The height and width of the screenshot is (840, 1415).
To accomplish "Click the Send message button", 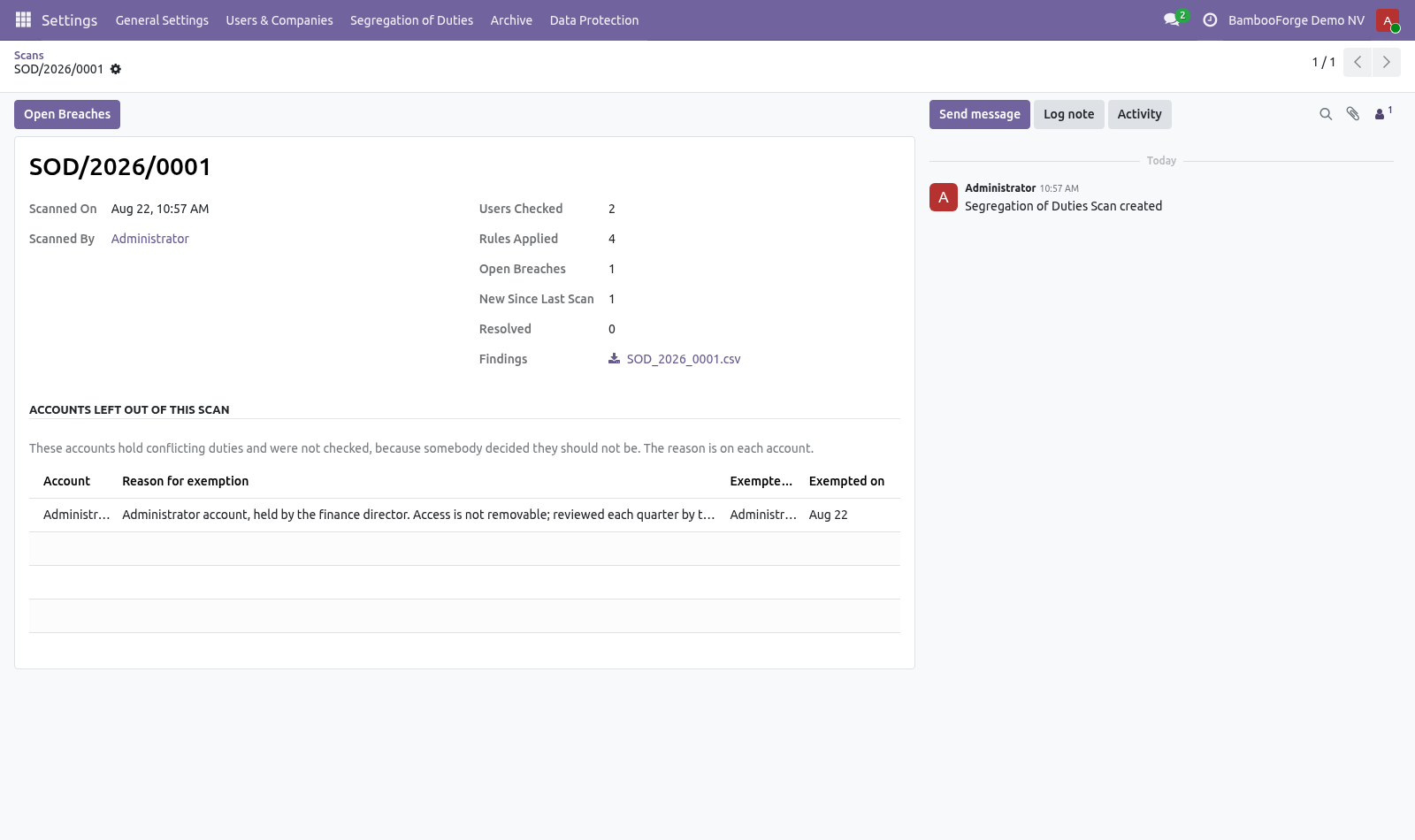I will (979, 114).
